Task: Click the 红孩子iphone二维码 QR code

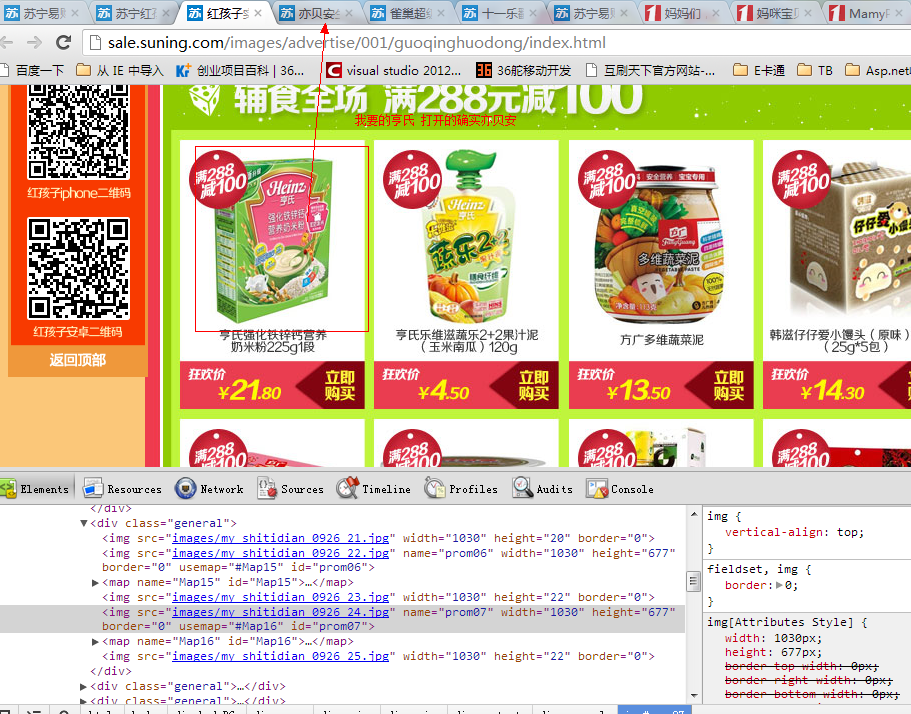Action: pos(78,132)
